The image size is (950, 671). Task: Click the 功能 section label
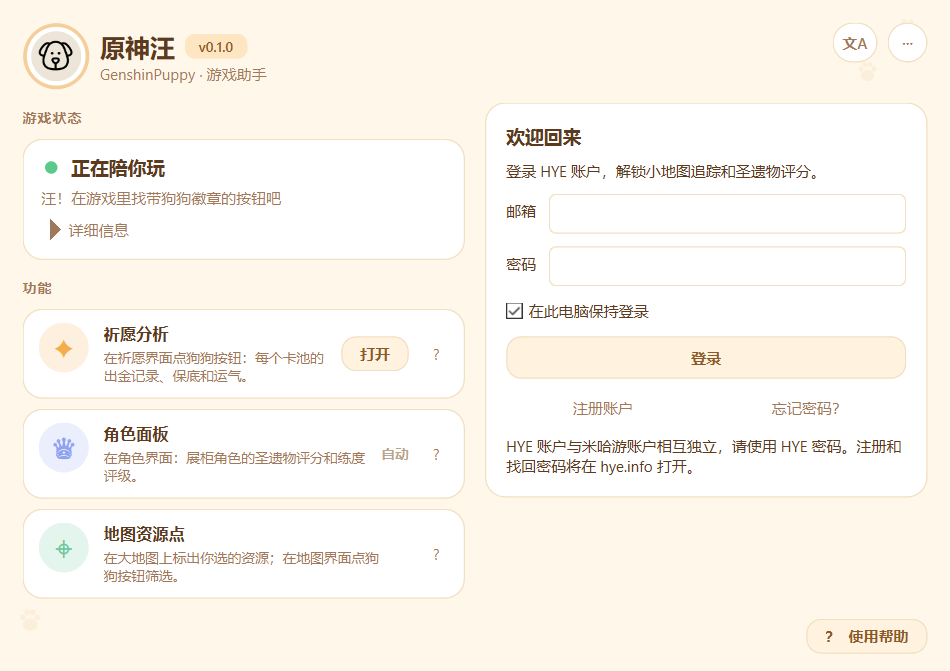pyautogui.click(x=37, y=288)
